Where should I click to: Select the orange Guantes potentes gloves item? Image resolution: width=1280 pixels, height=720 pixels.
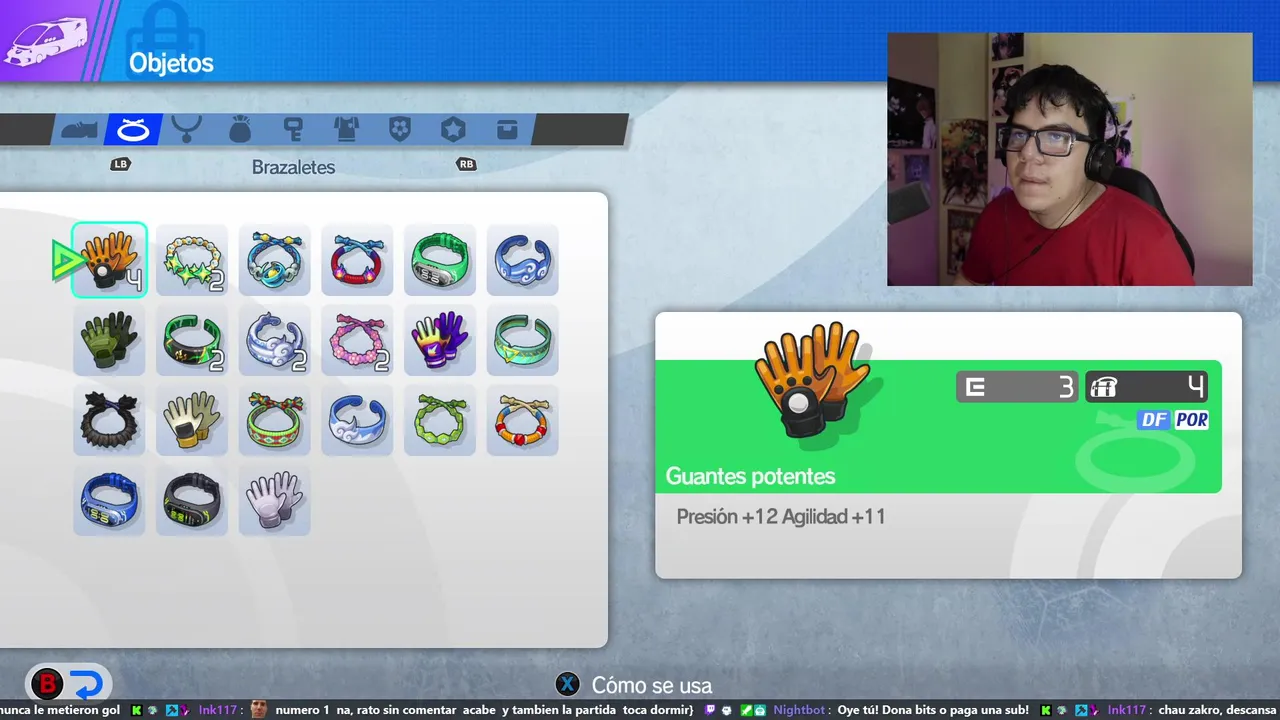click(109, 260)
